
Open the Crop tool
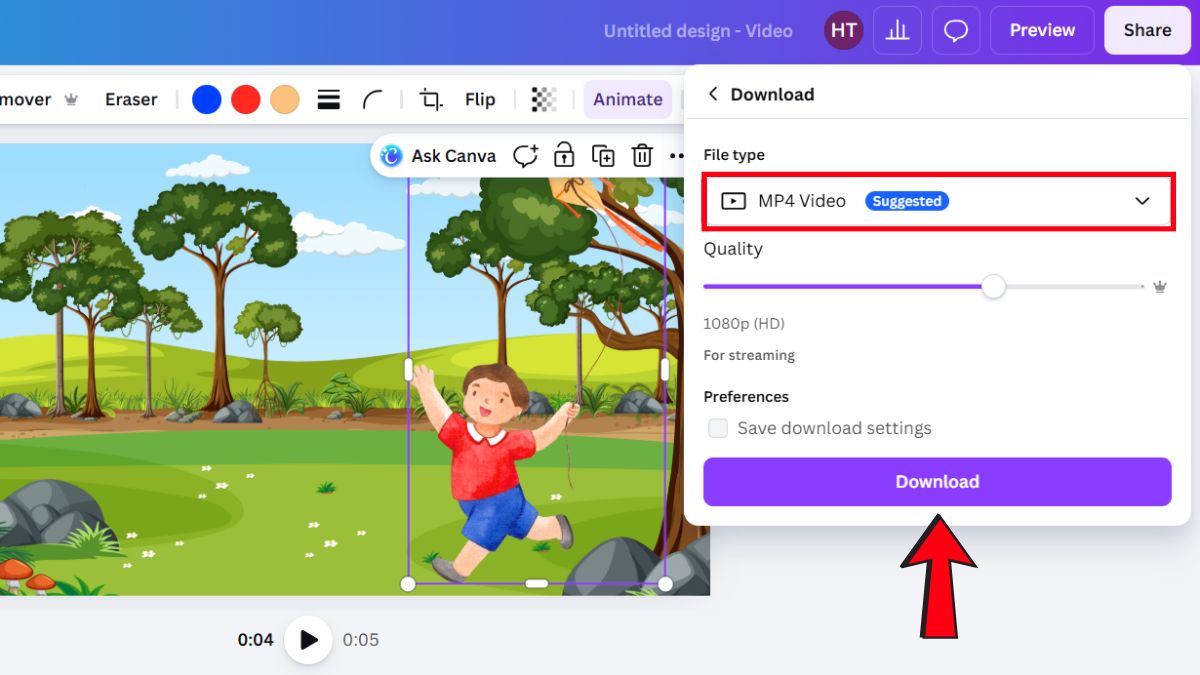coord(430,99)
